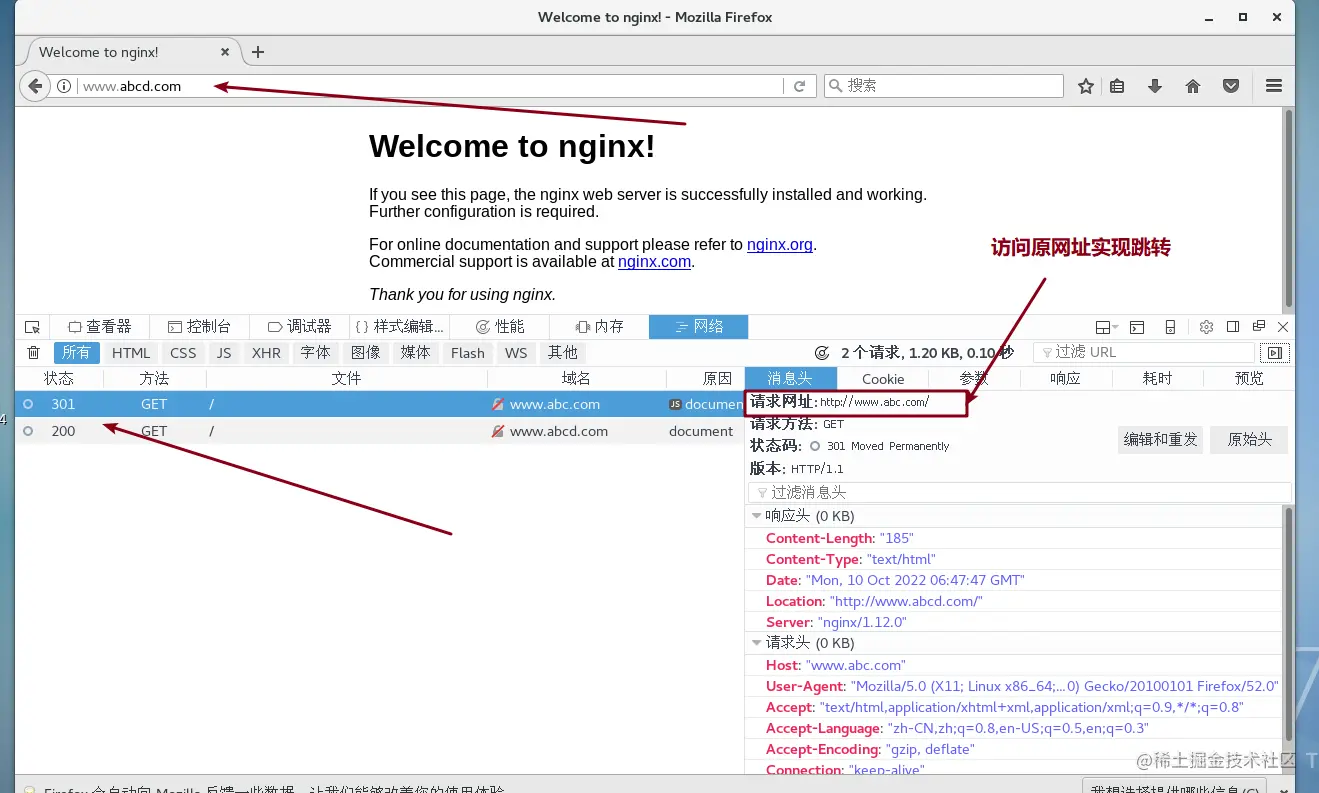
Task: Open devtools settings gear
Action: (1206, 327)
